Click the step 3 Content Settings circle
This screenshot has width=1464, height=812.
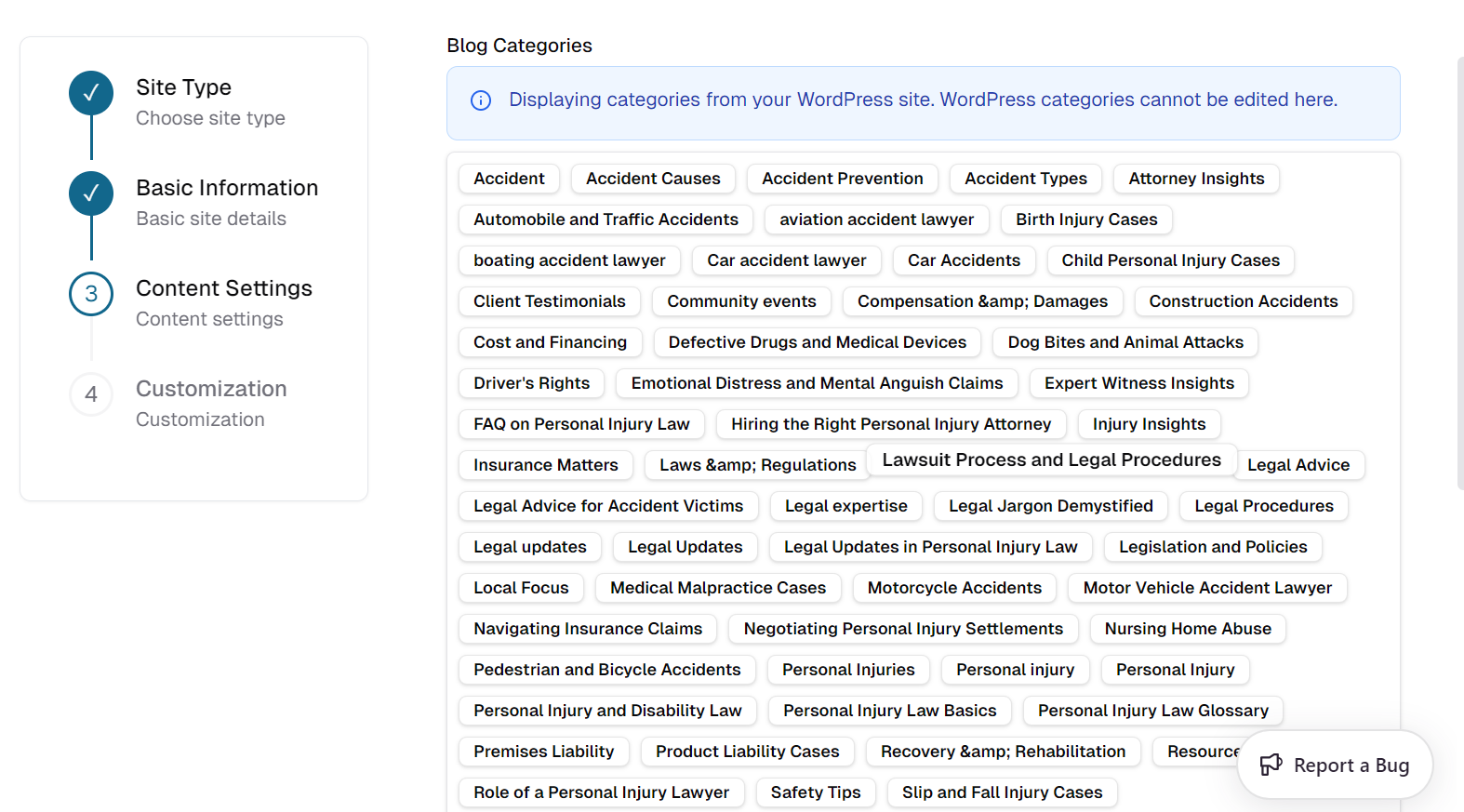[91, 294]
